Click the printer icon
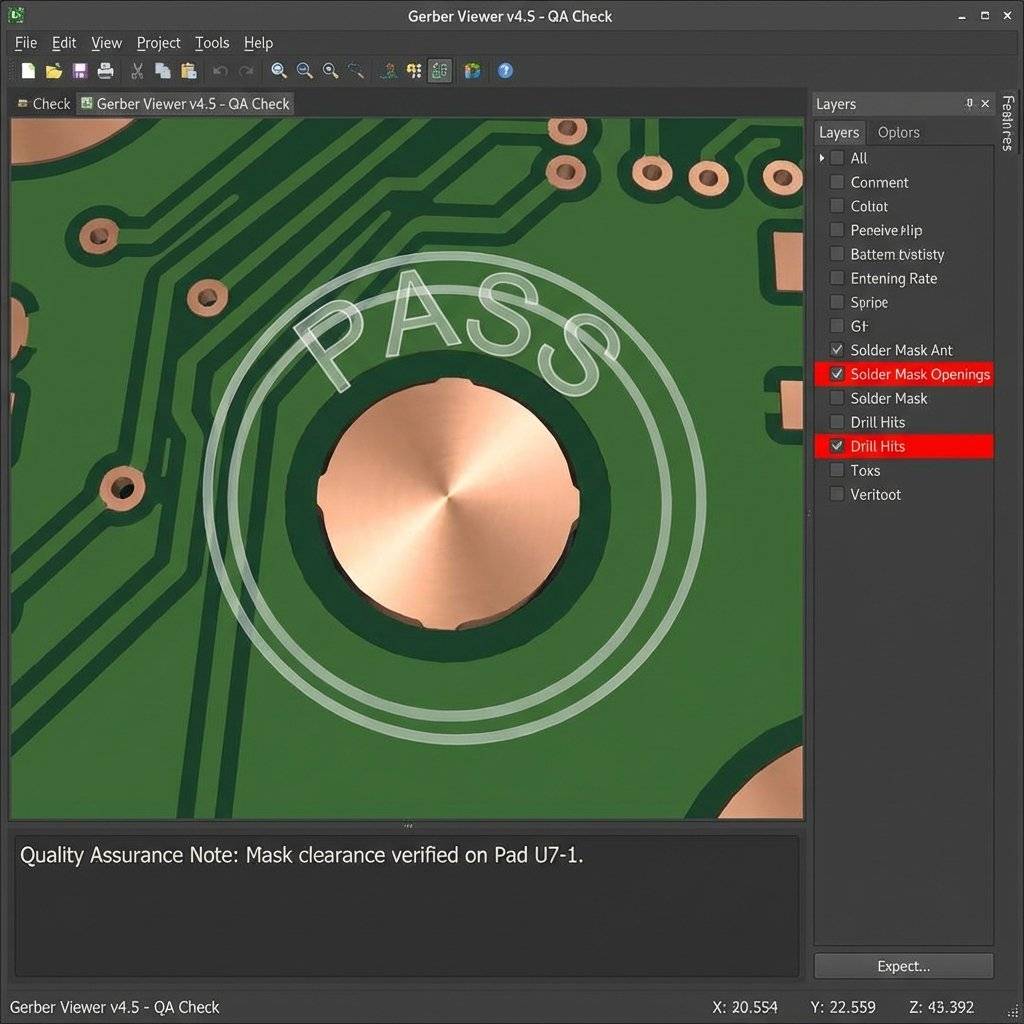This screenshot has width=1024, height=1024. pyautogui.click(x=105, y=71)
